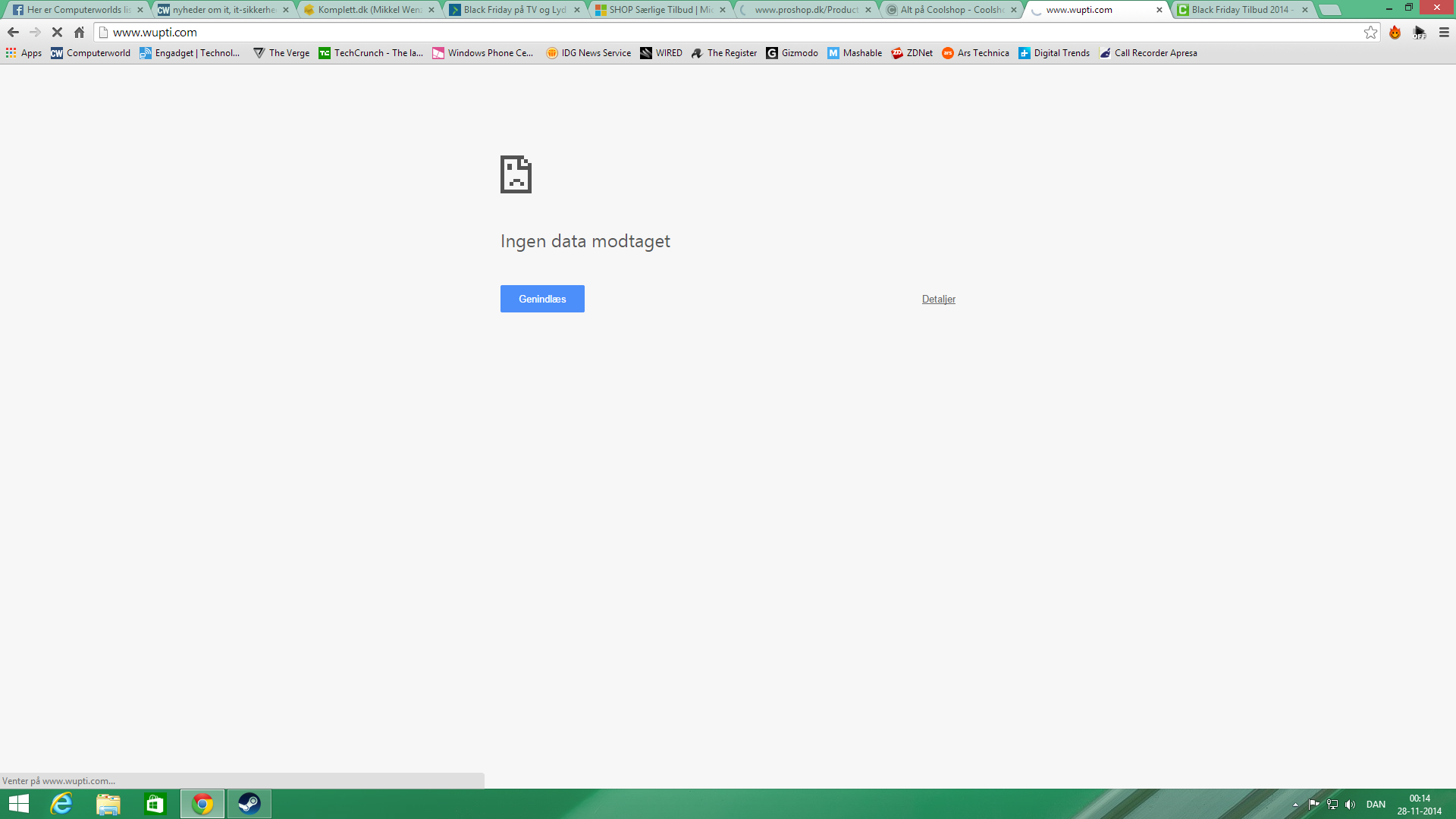
Task: Bookmark this page with the star icon
Action: click(1370, 32)
